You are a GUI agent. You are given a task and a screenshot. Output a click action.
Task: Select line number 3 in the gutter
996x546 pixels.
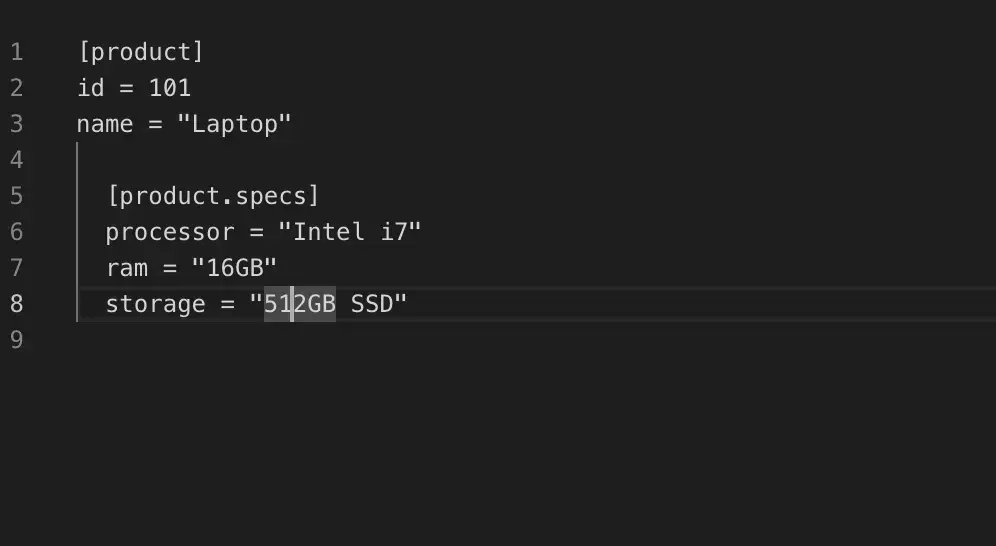(x=16, y=124)
